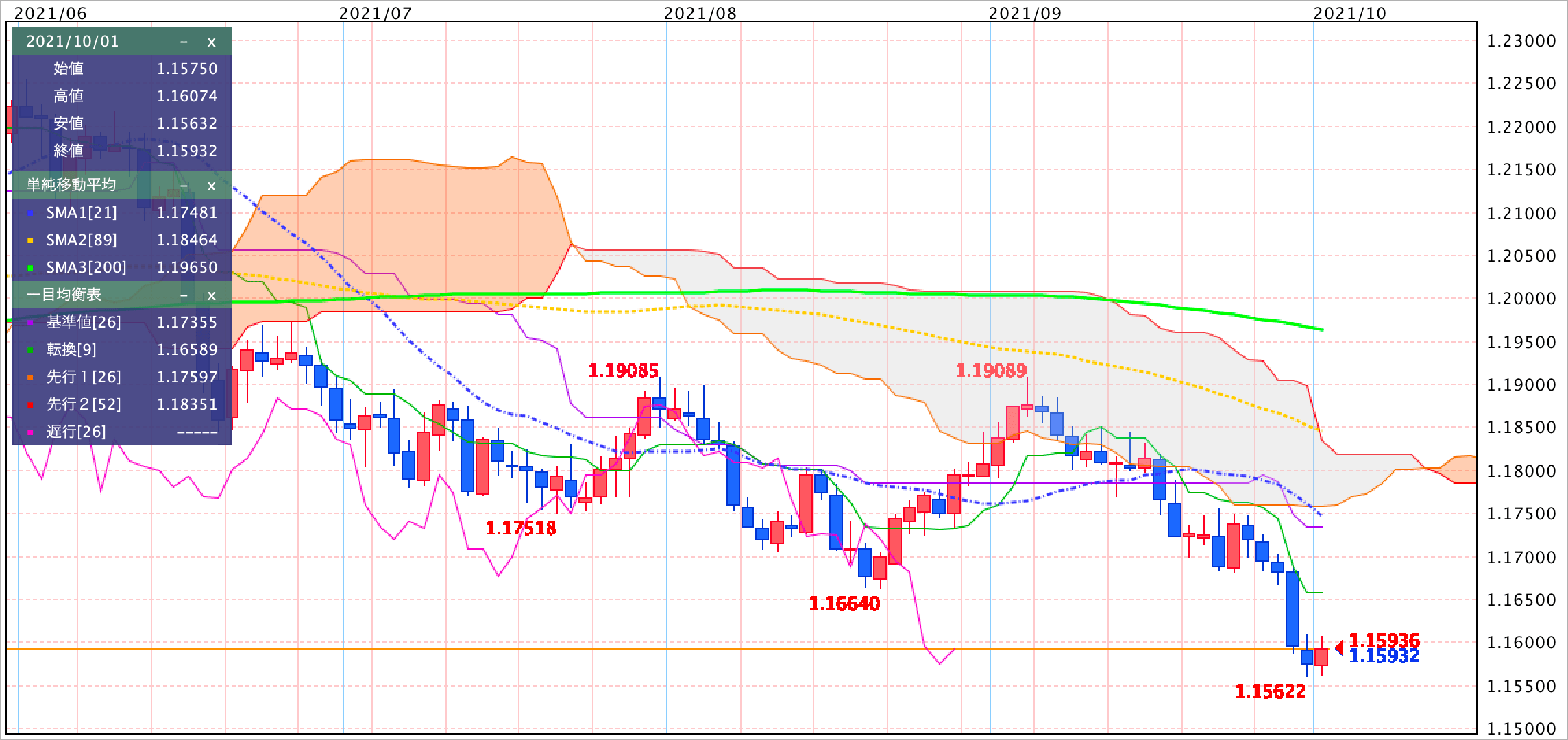The image size is (1568, 740).
Task: Click the 始値 value 1.15750
Action: [187, 69]
